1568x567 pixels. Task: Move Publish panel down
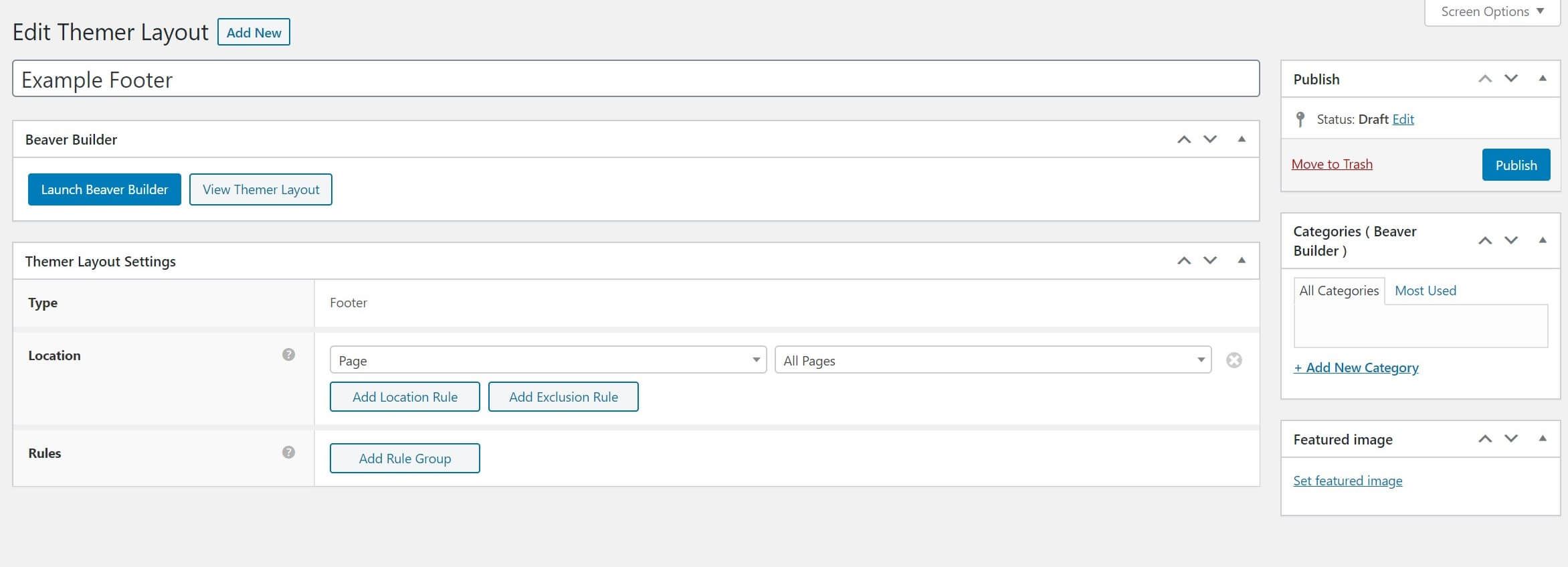click(1511, 78)
